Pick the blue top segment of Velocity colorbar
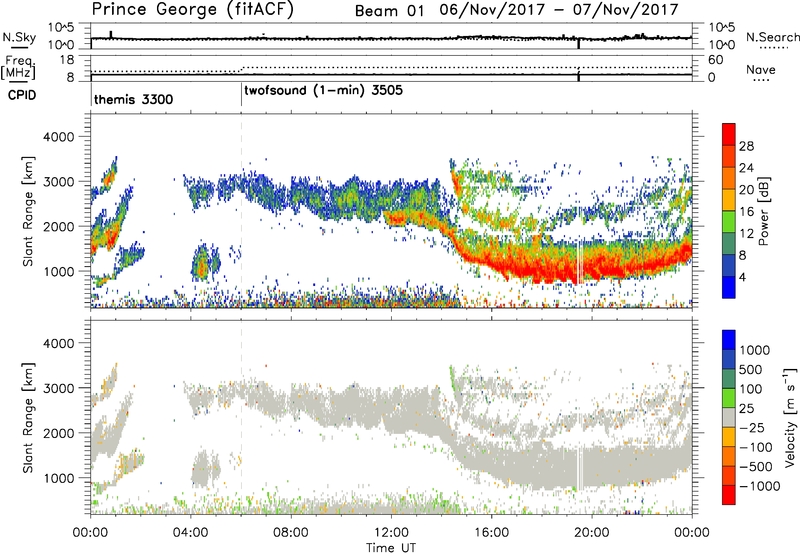800x554 pixels. (729, 340)
